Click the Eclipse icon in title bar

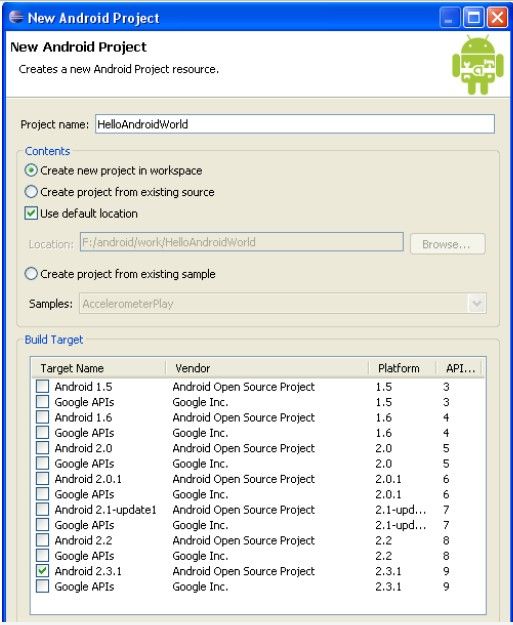pyautogui.click(x=16, y=17)
